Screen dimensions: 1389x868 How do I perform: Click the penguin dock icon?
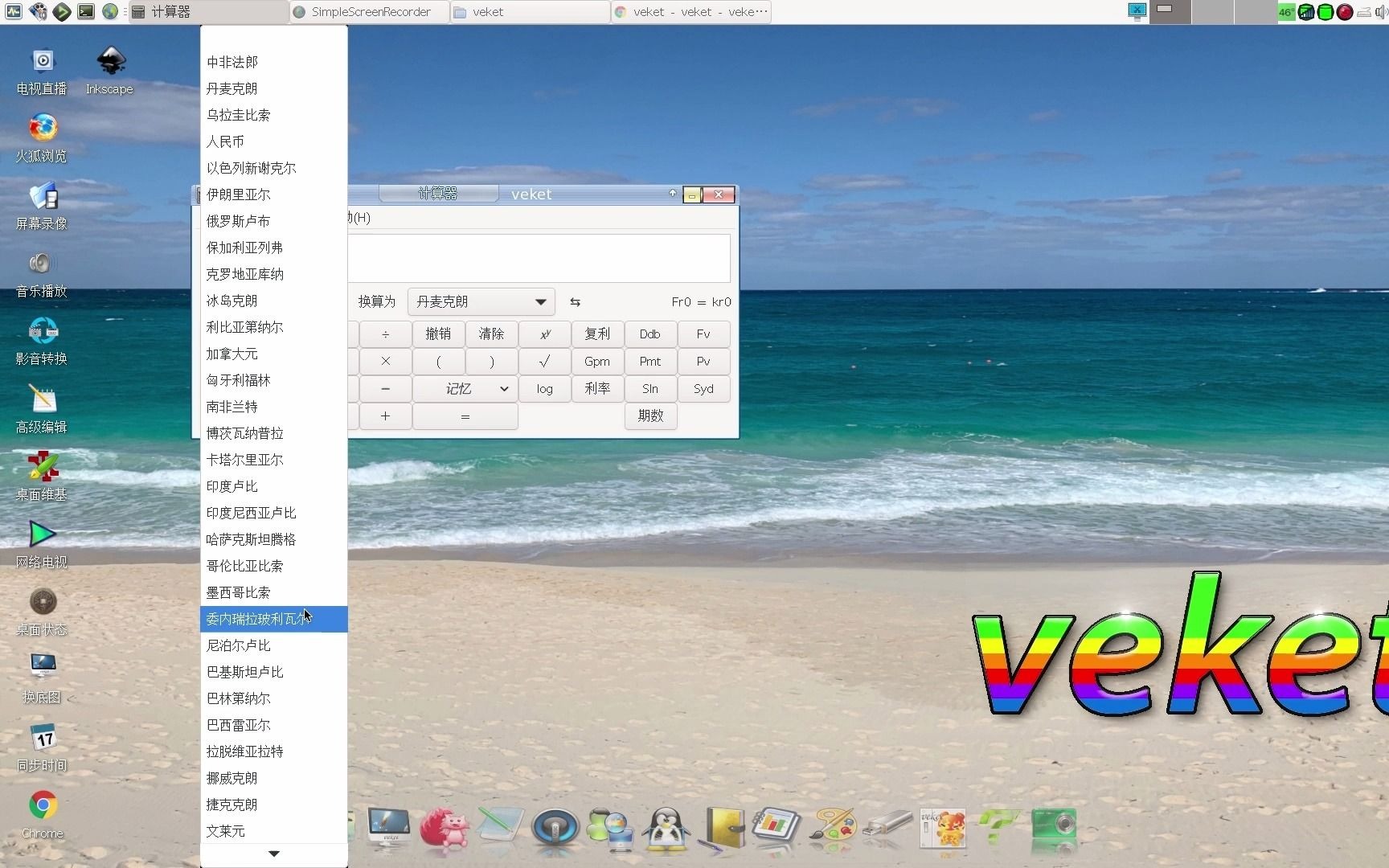pos(666,828)
